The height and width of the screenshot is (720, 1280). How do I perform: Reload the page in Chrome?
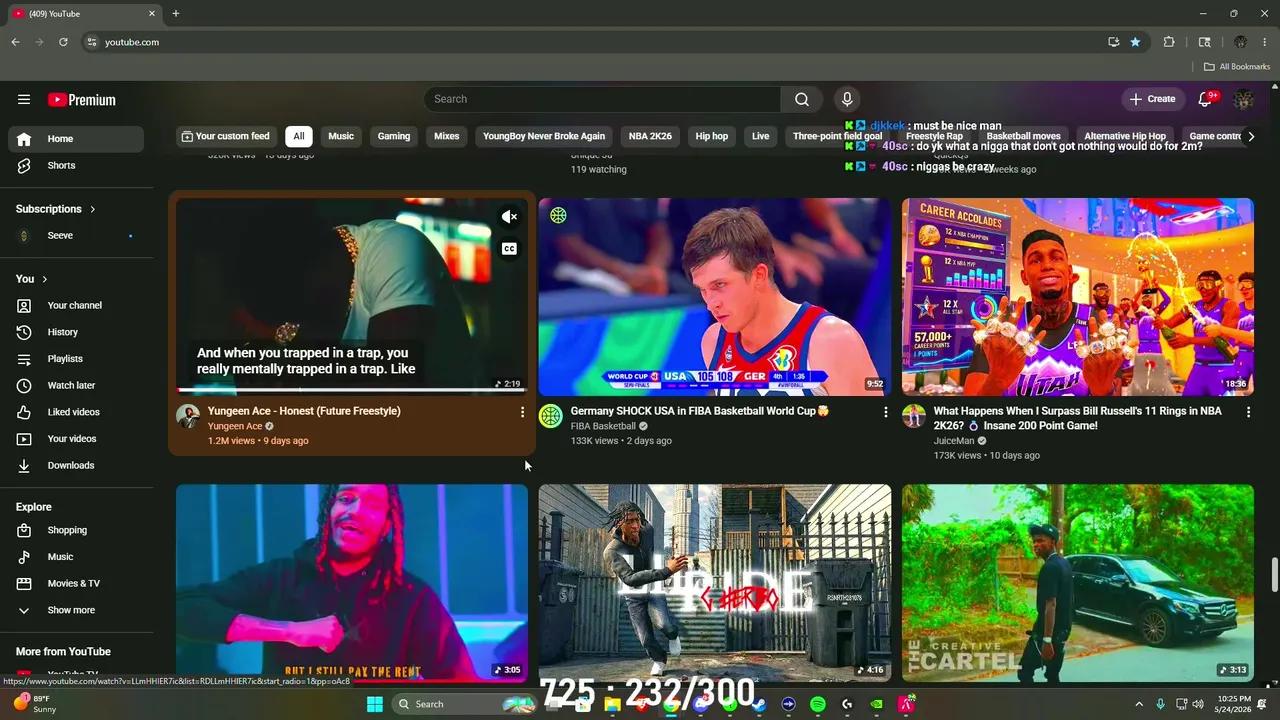63,42
